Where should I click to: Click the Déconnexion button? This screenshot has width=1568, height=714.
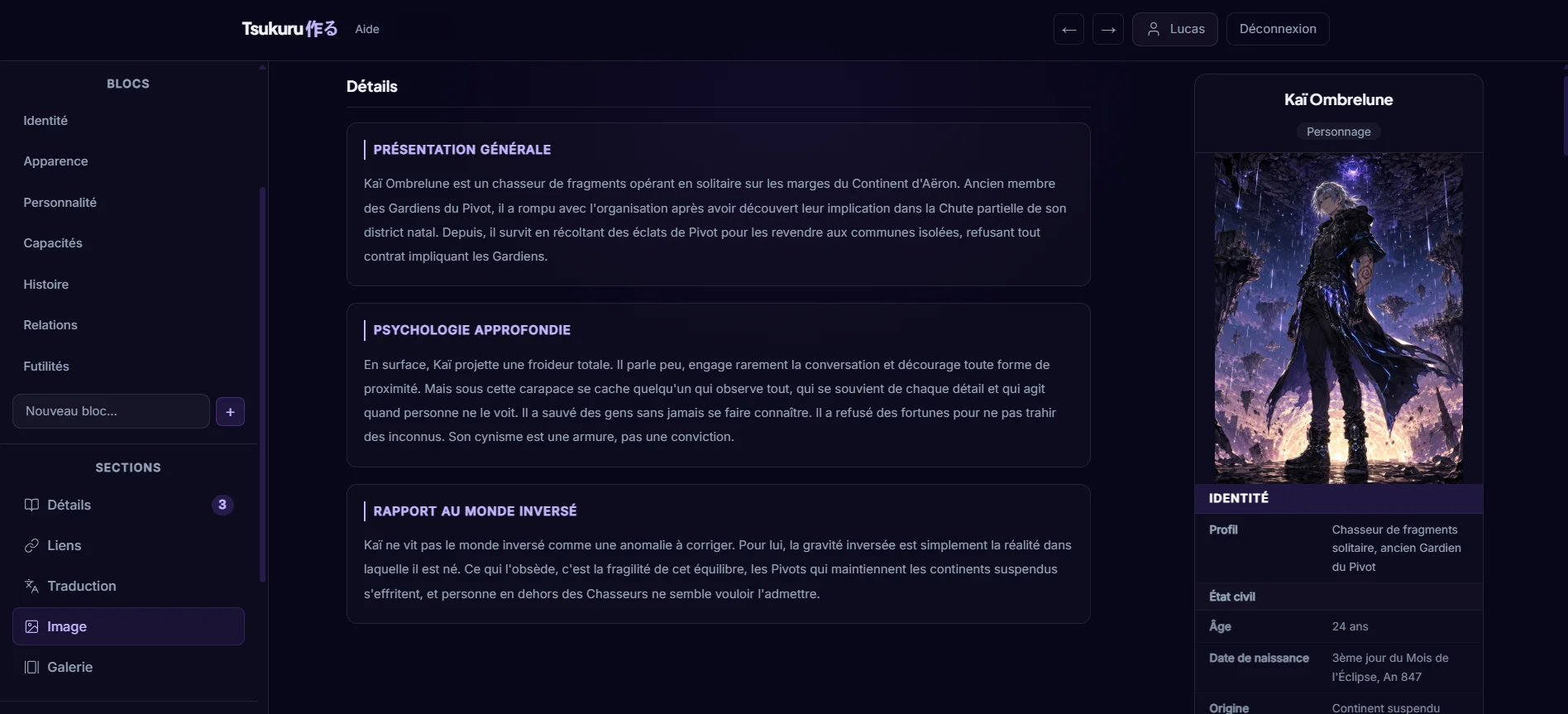coord(1278,29)
